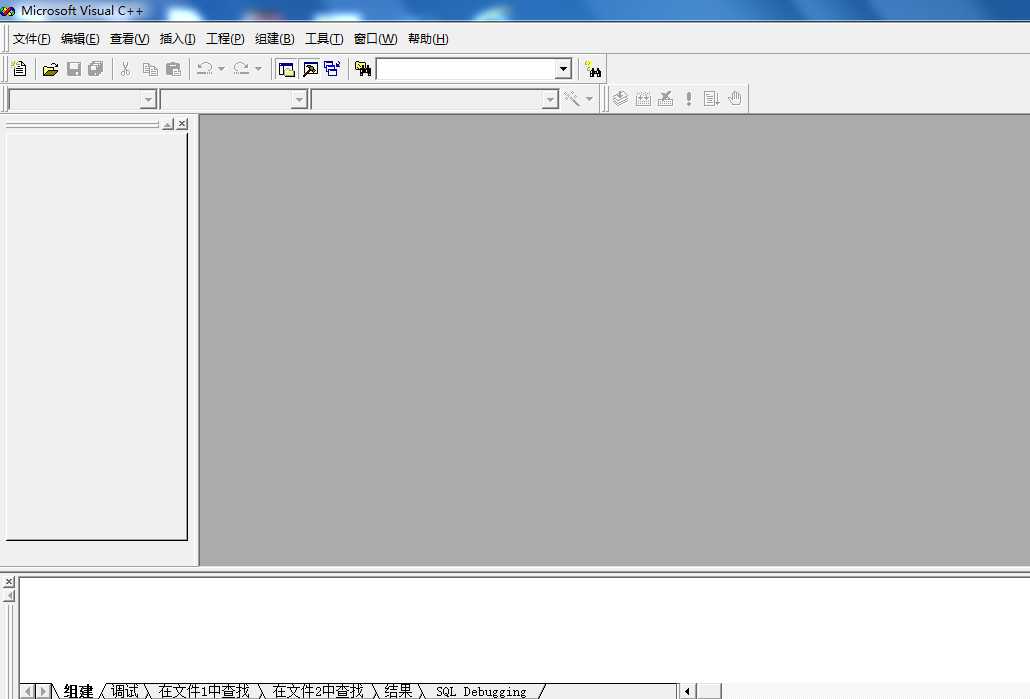Image resolution: width=1030 pixels, height=699 pixels.
Task: Open the 组建(B) menu
Action: point(275,39)
